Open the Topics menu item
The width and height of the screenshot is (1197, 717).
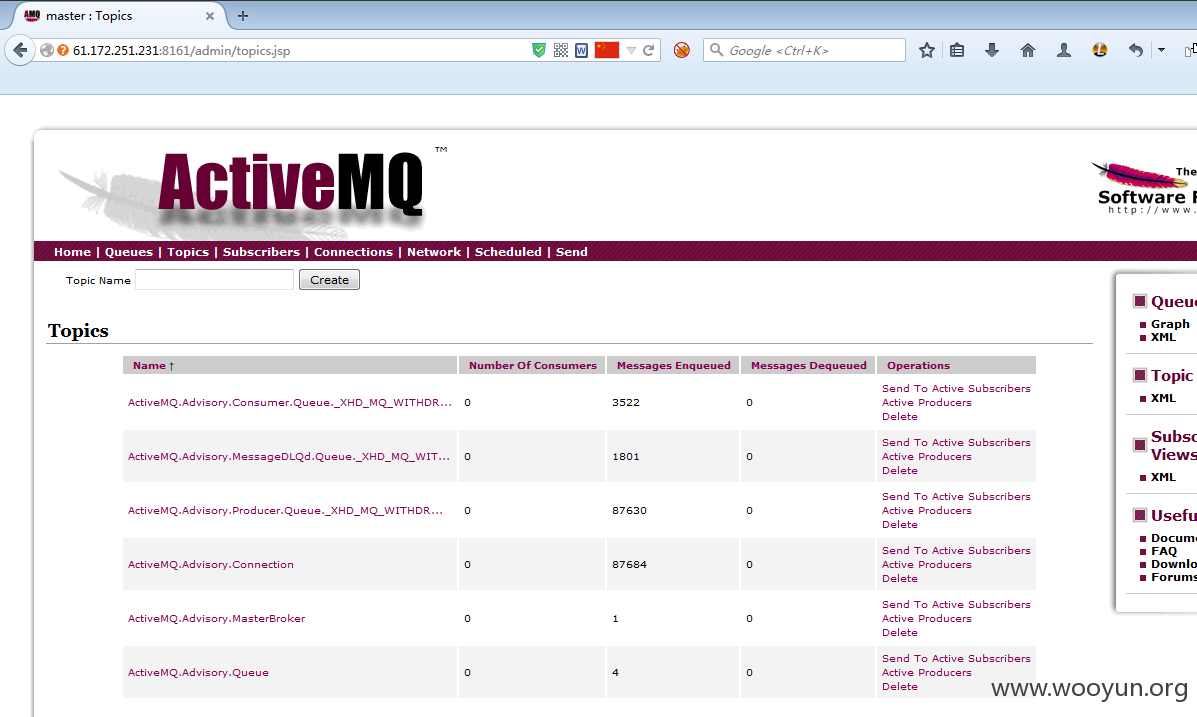pos(188,252)
